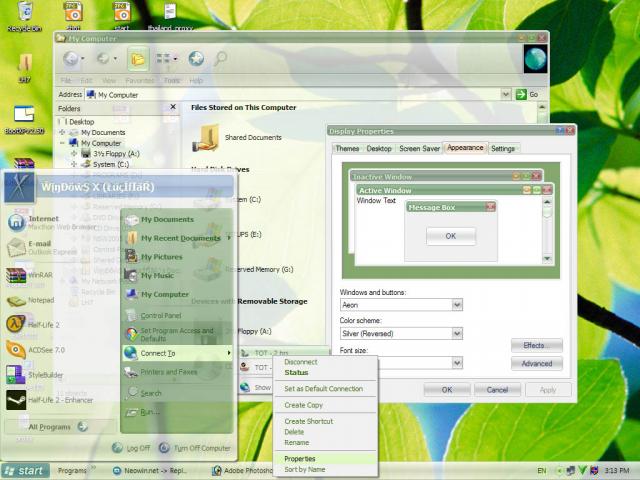Choose Status in the context menu
Image resolution: width=640 pixels, height=480 pixels.
click(325, 373)
